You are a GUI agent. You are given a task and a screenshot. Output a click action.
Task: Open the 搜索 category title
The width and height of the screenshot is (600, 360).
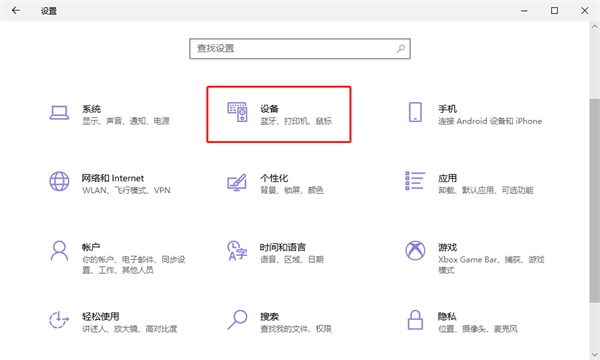(x=269, y=317)
